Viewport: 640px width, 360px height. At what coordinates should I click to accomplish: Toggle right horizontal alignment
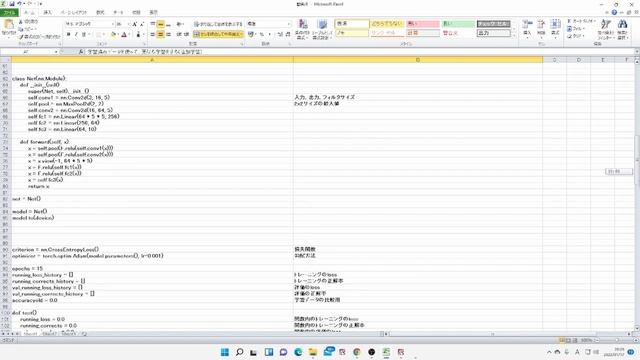tap(168, 35)
